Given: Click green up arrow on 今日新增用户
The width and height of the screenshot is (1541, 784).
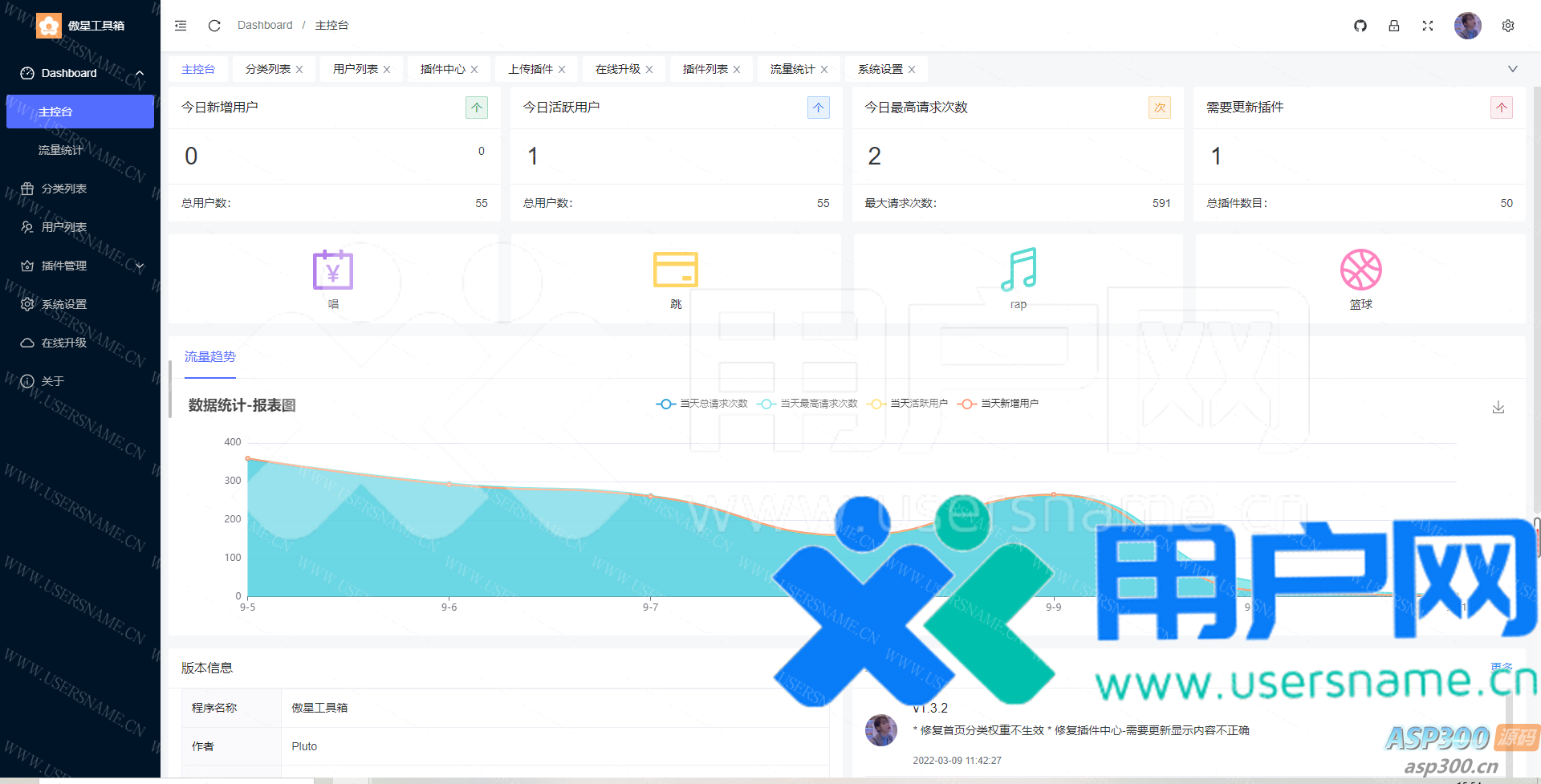Looking at the screenshot, I should pos(477,108).
